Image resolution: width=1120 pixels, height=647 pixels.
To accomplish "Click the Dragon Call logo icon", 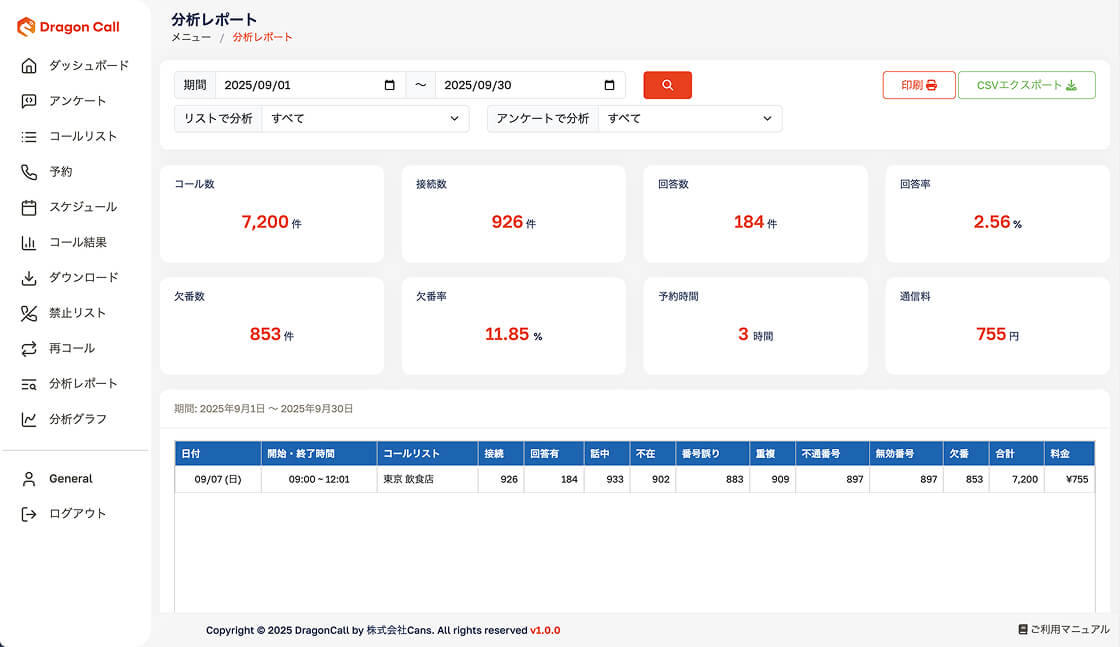I will 26,27.
